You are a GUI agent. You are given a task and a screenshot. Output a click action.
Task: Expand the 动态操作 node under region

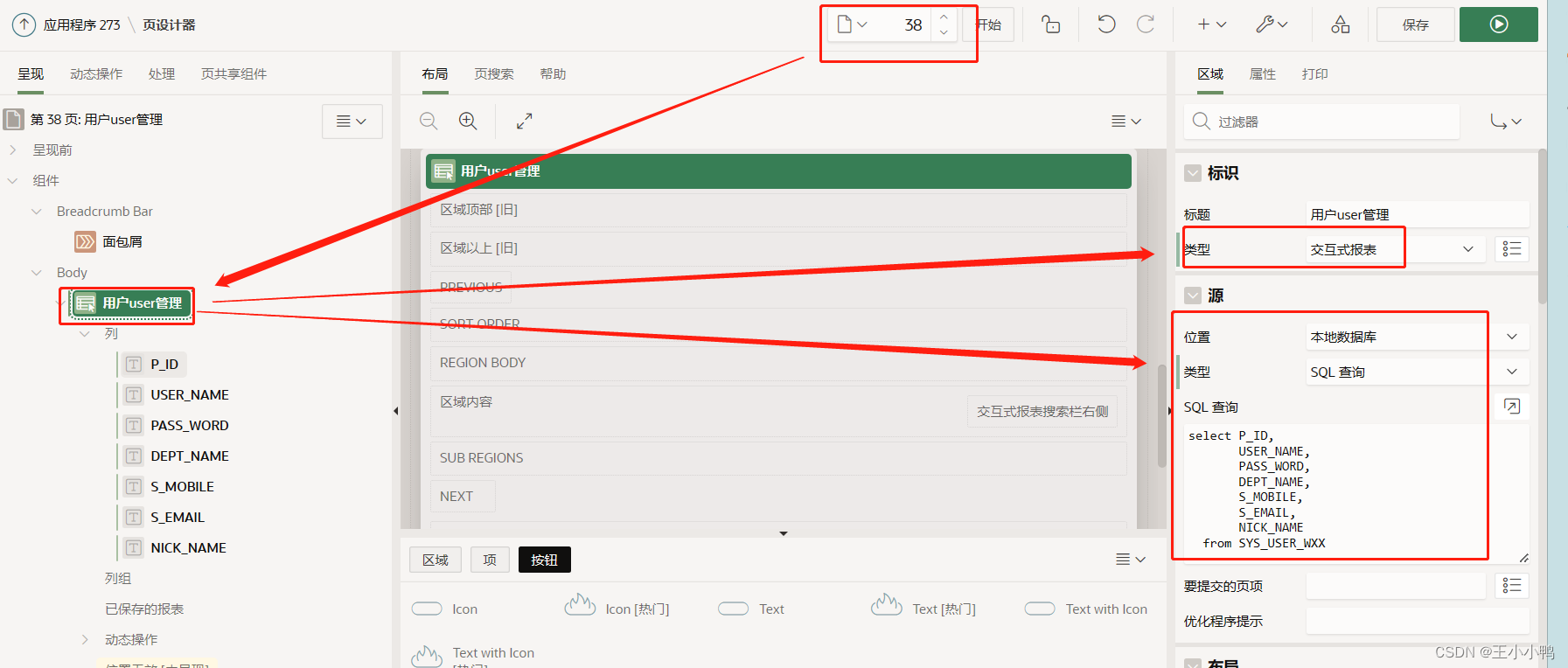click(x=85, y=640)
